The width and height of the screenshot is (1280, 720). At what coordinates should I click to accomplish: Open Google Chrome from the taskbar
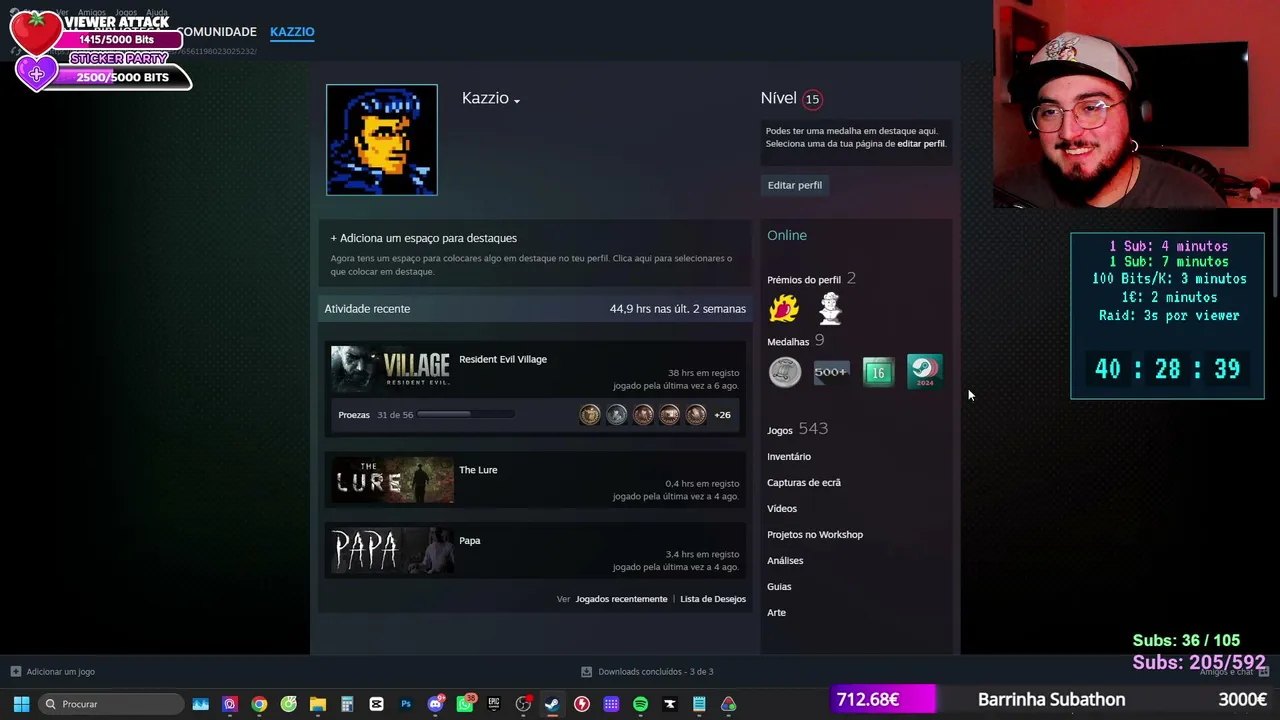pyautogui.click(x=259, y=704)
